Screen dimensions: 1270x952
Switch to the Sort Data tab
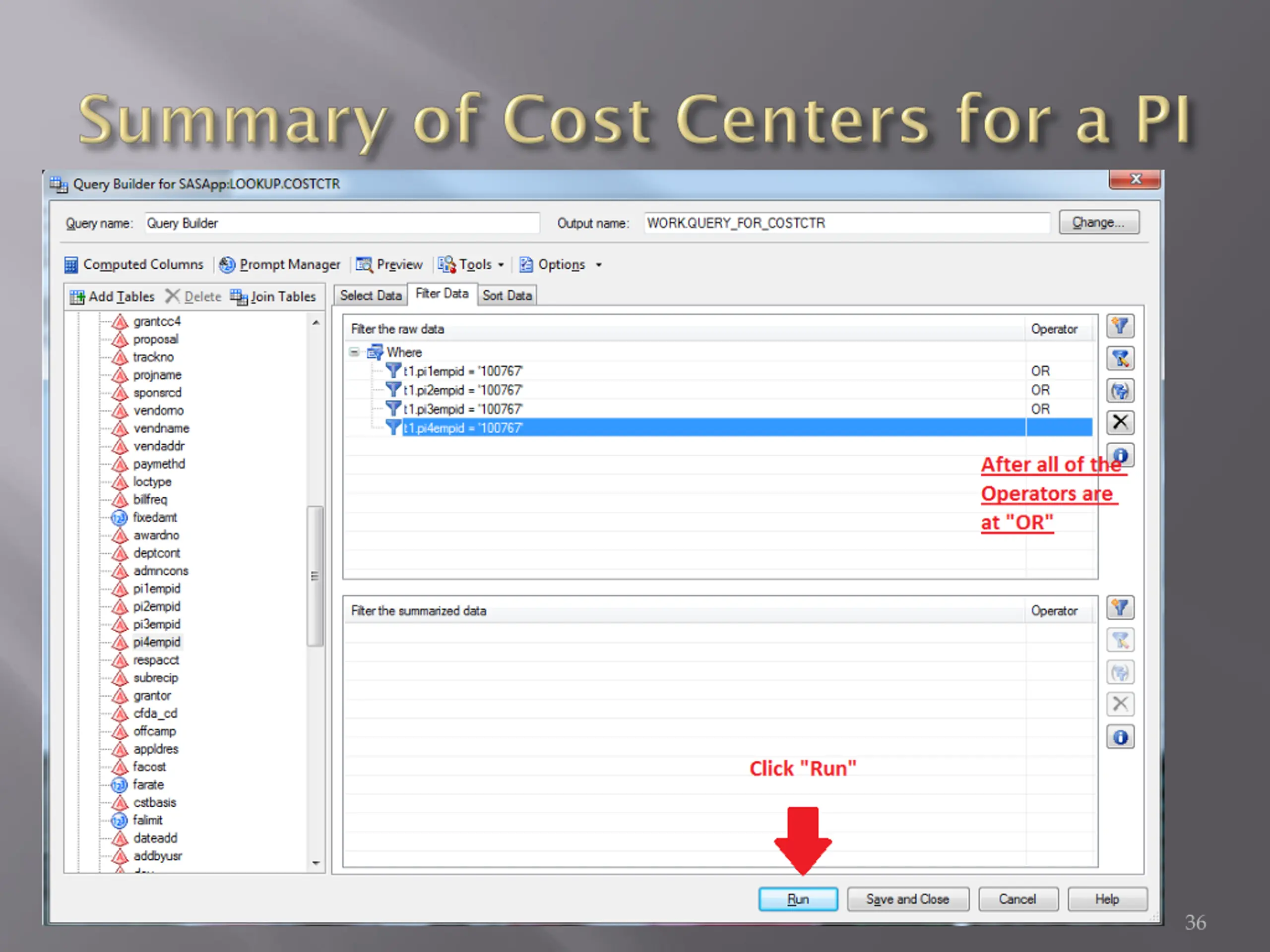click(x=507, y=296)
